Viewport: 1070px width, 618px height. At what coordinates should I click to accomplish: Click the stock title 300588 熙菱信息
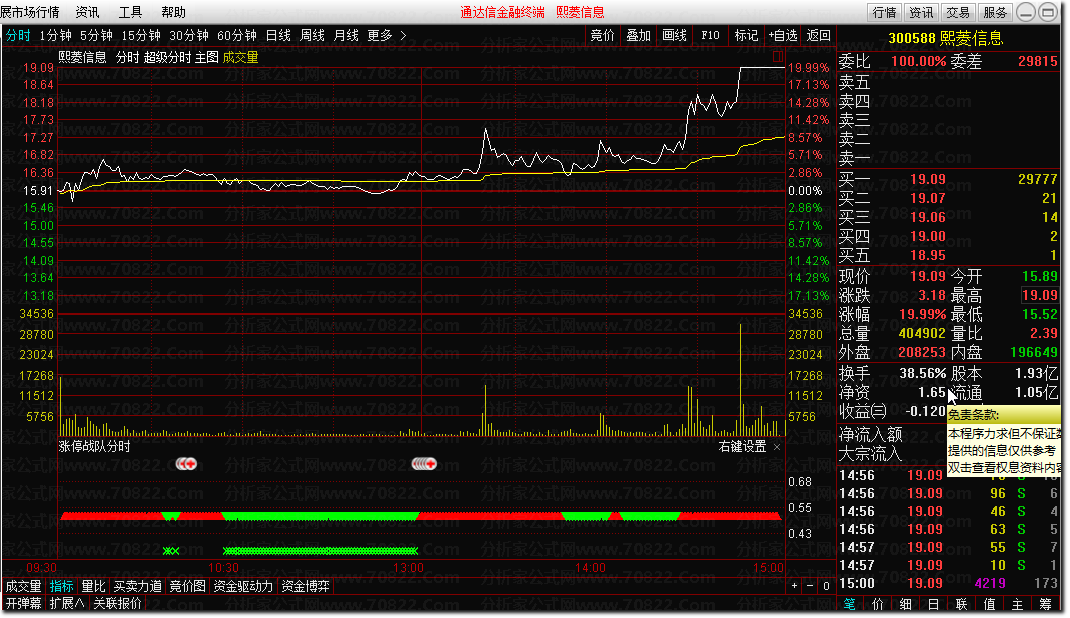coord(946,38)
